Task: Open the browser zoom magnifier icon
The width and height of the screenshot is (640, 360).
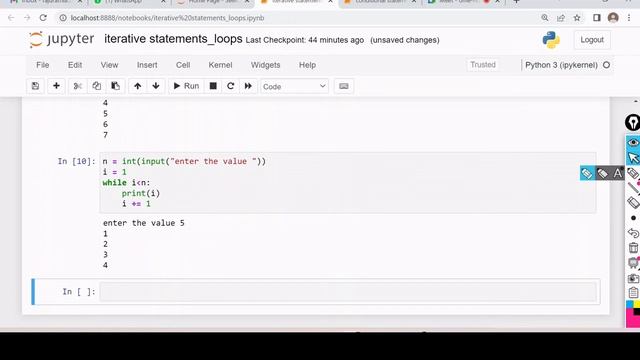Action: tap(545, 18)
